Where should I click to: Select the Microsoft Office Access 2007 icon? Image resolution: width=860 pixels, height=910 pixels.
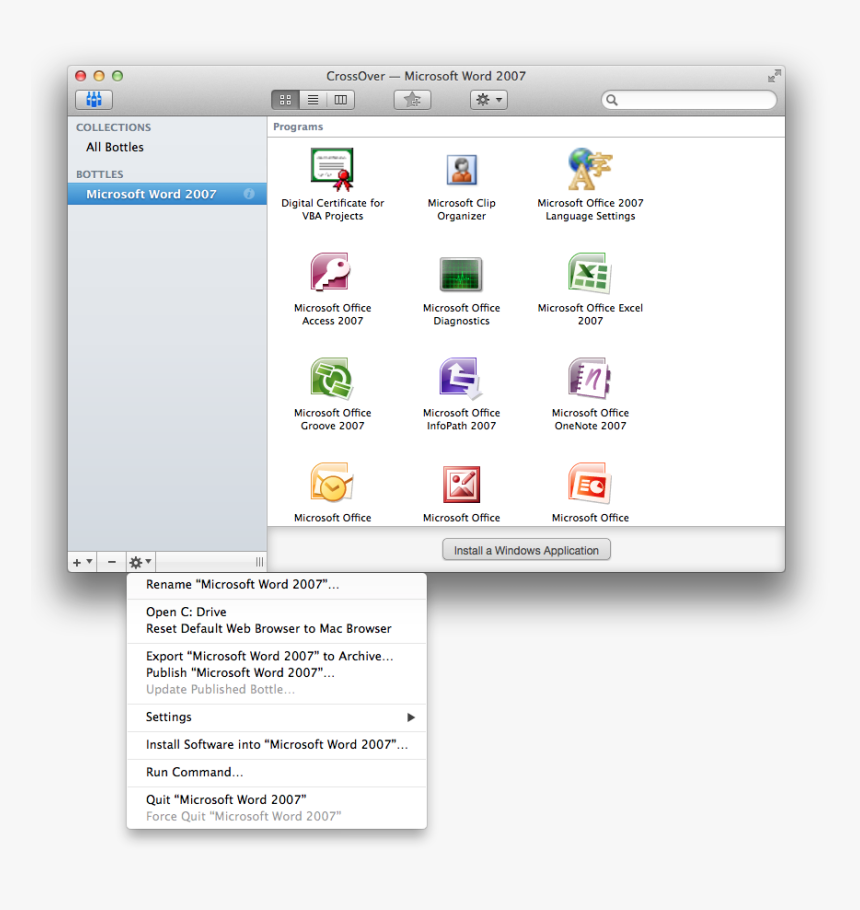[332, 272]
